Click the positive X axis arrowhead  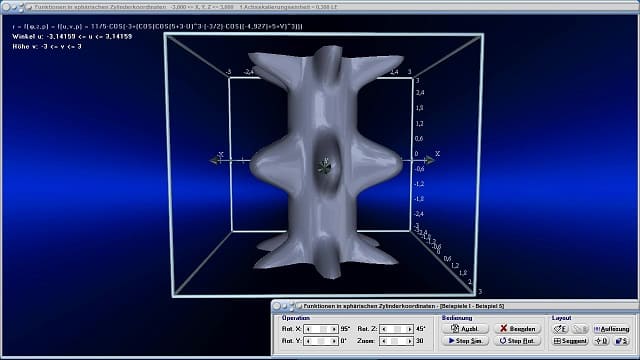(429, 160)
